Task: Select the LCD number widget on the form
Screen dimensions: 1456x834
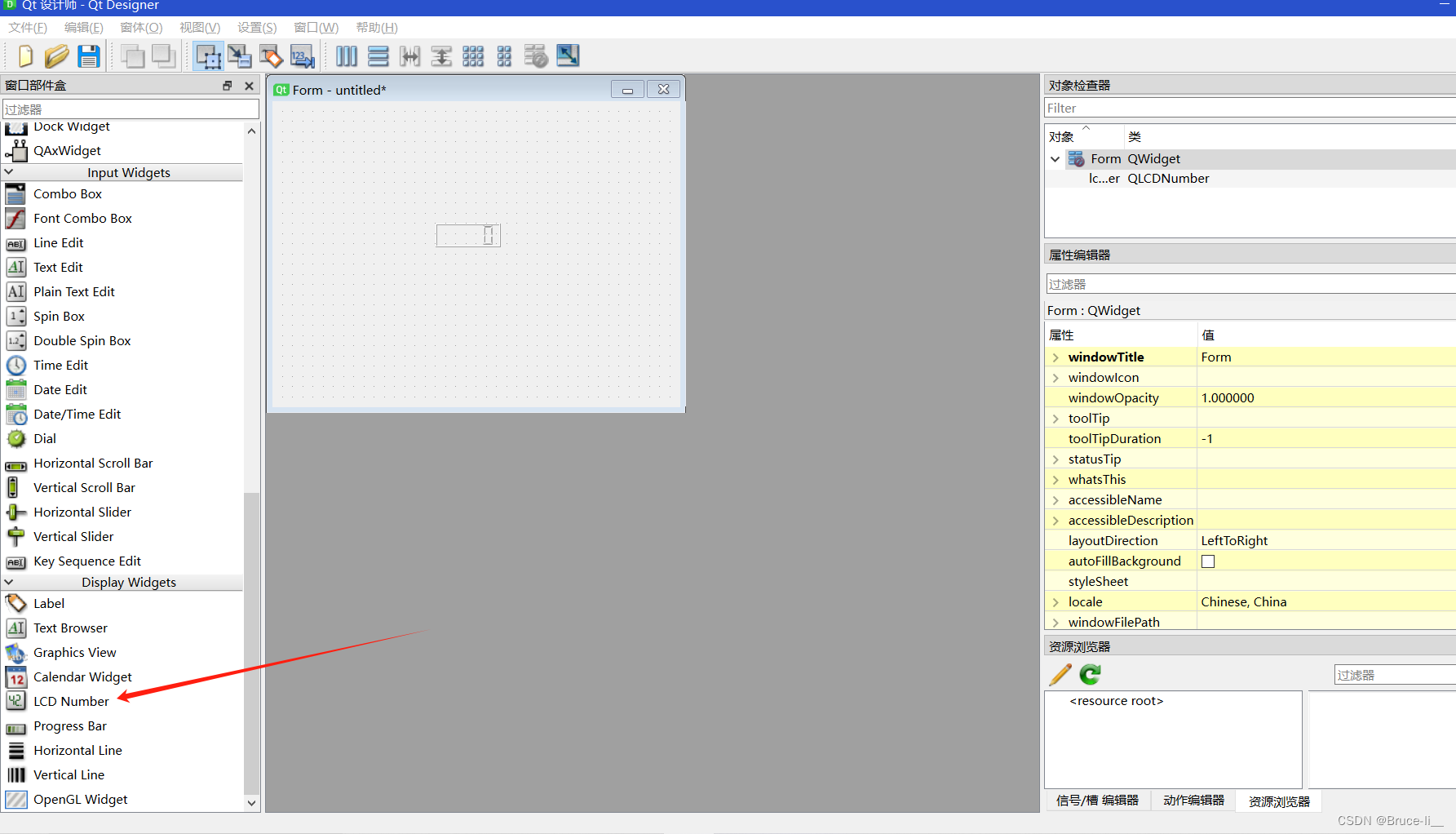Action: tap(468, 235)
